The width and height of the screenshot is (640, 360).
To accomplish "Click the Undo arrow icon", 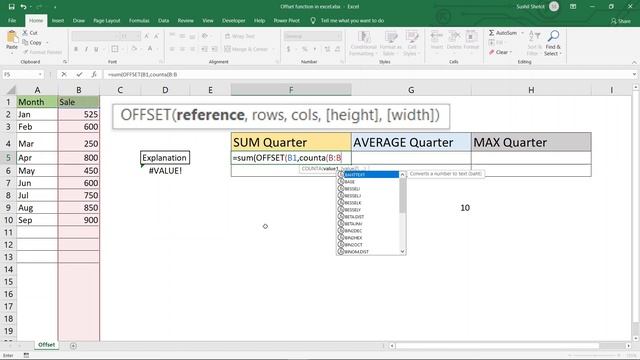I will (23, 7).
